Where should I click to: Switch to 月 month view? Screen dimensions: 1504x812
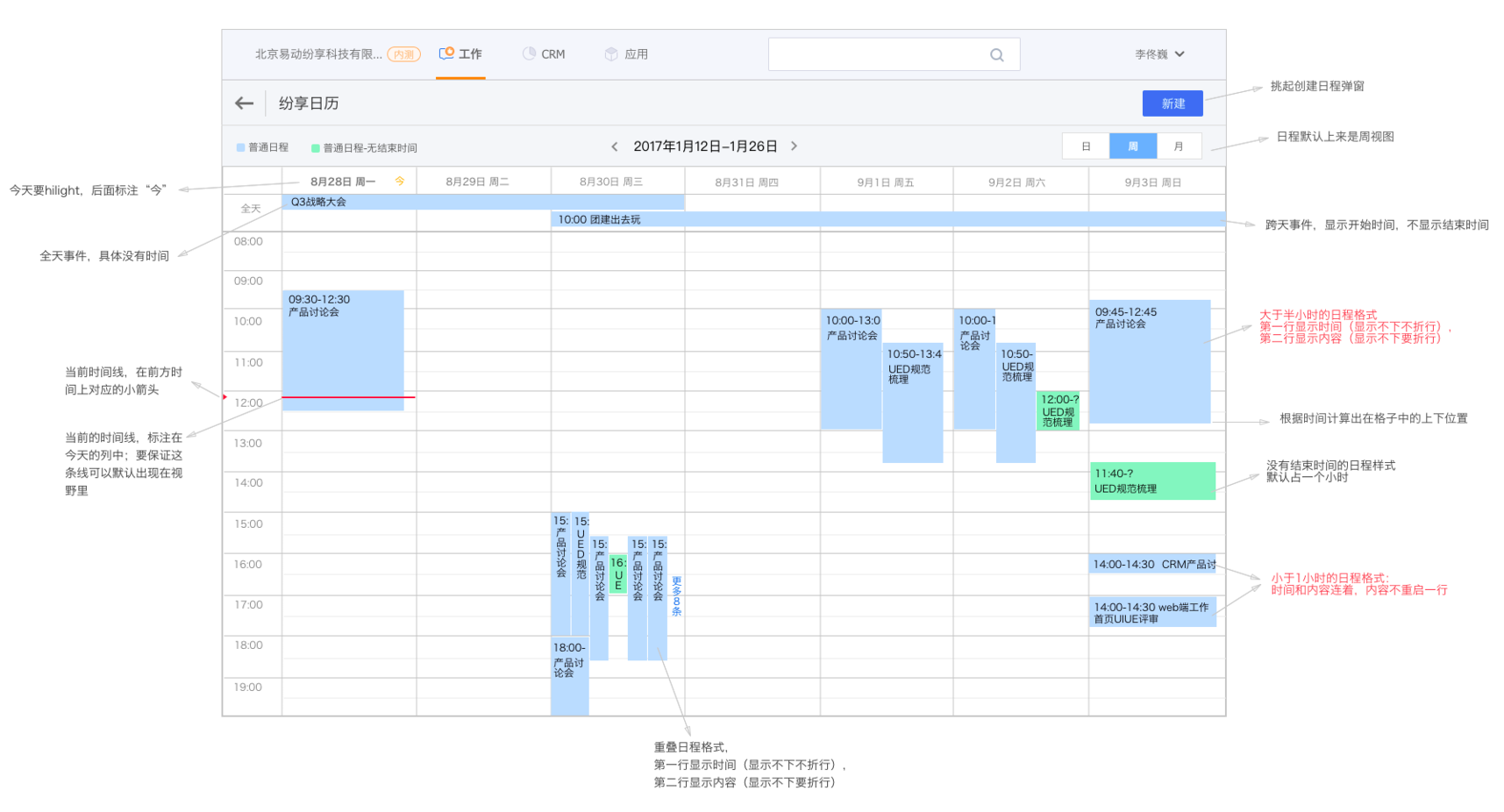[1179, 146]
